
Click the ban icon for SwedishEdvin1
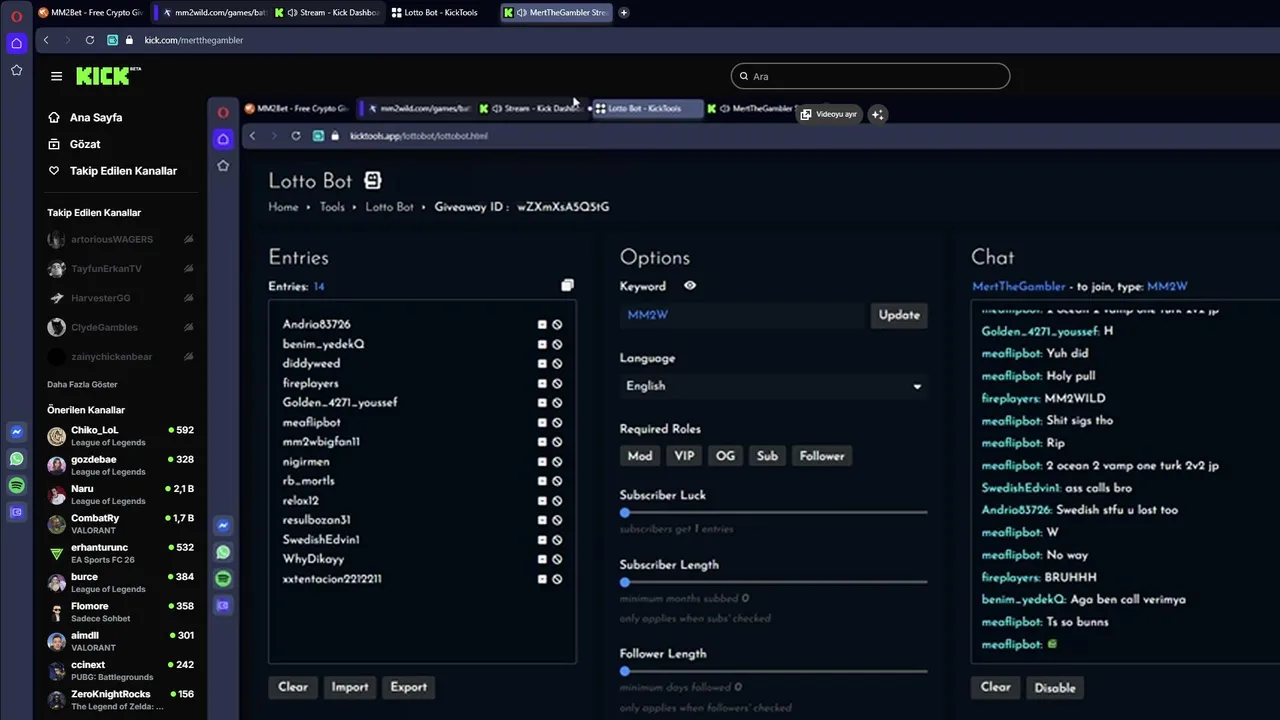[x=557, y=540]
